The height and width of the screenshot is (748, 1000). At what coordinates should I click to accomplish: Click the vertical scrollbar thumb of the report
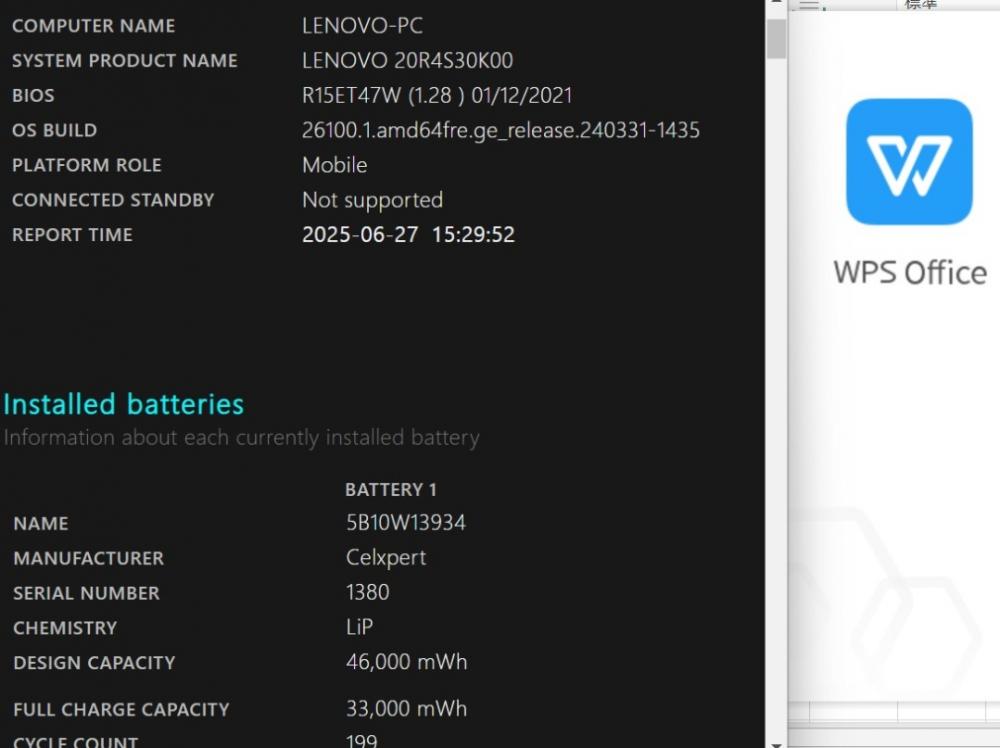pyautogui.click(x=776, y=38)
